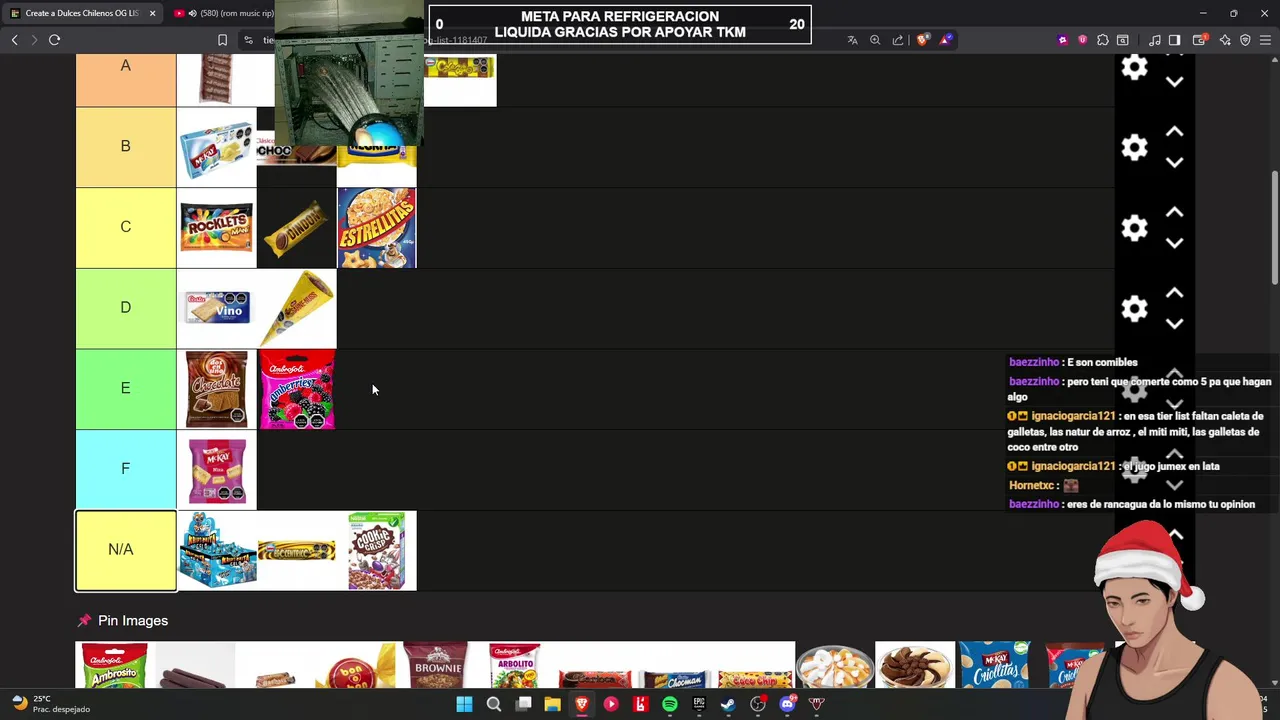Open settings gear for tier C
The width and height of the screenshot is (1280, 720).
(x=1134, y=228)
